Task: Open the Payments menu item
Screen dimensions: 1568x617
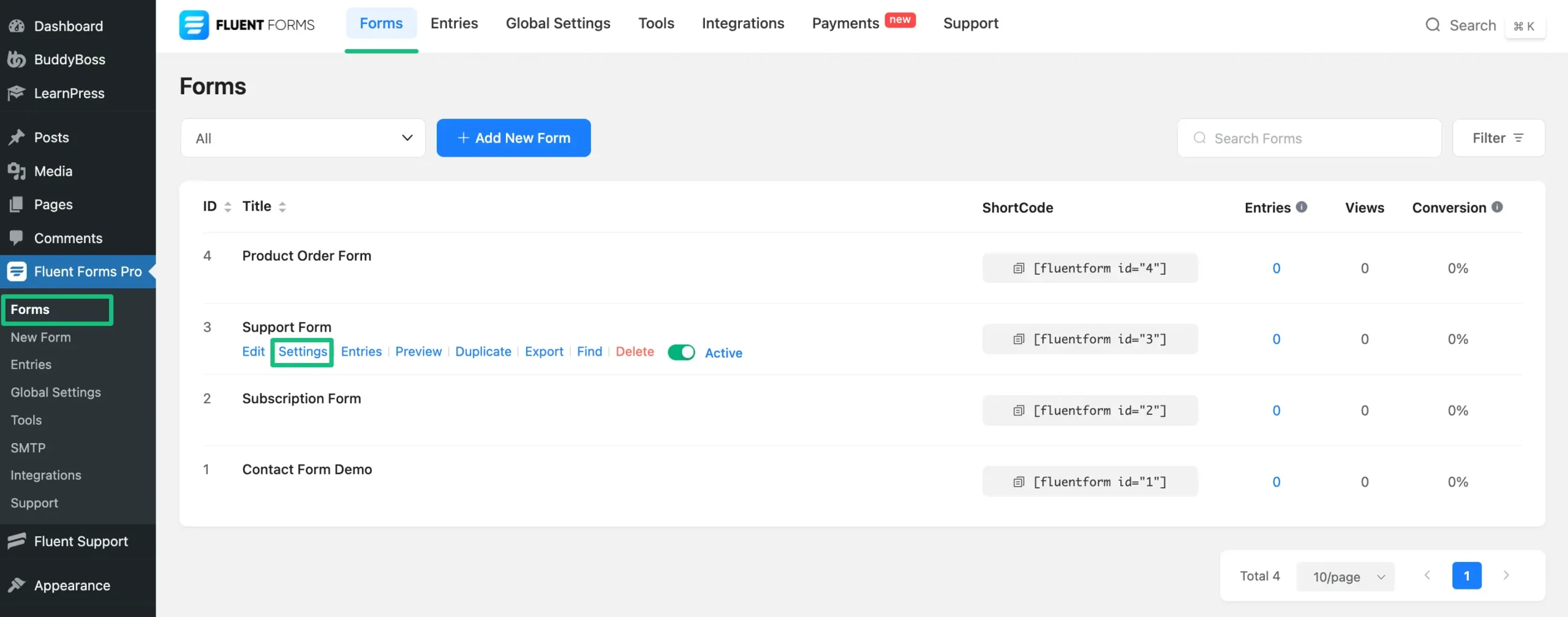Action: 845,23
